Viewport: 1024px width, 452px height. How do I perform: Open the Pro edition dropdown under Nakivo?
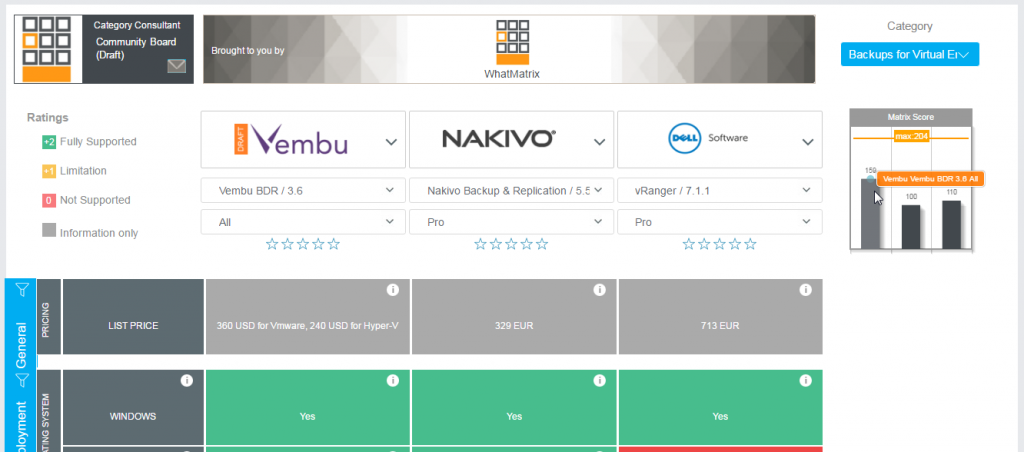(x=511, y=222)
